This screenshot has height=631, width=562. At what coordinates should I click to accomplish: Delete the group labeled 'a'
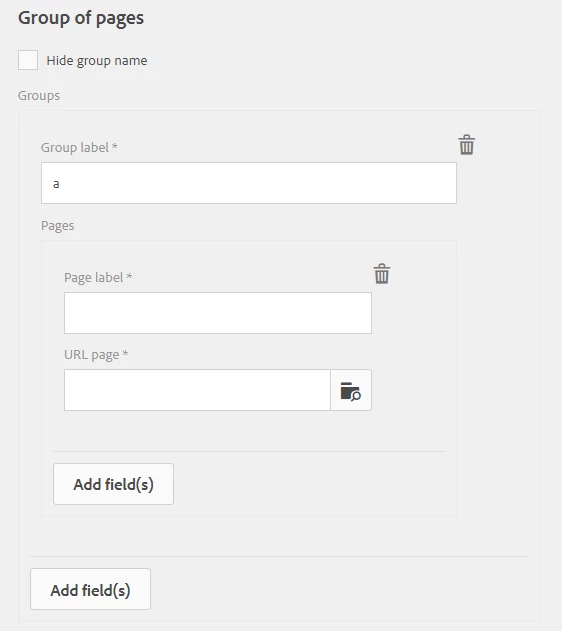tap(467, 144)
